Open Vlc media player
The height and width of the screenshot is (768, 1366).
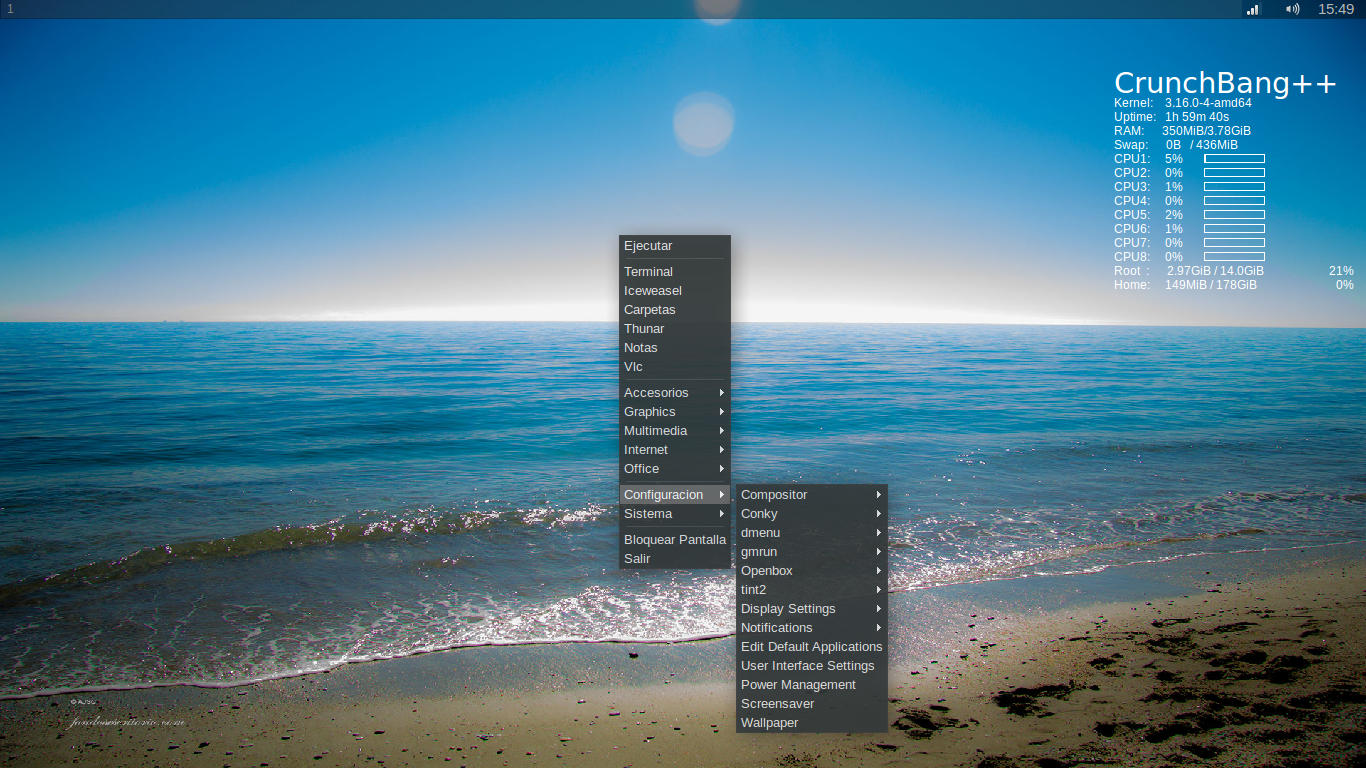click(633, 366)
